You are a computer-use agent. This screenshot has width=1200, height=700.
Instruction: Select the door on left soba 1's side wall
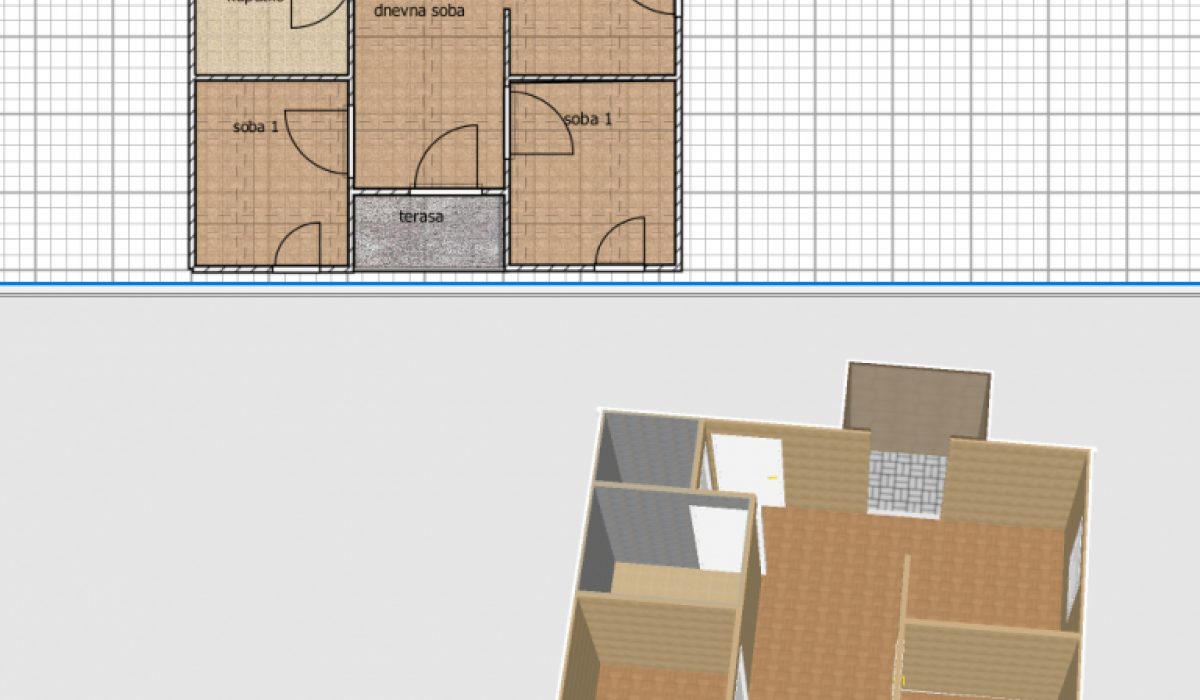318,138
